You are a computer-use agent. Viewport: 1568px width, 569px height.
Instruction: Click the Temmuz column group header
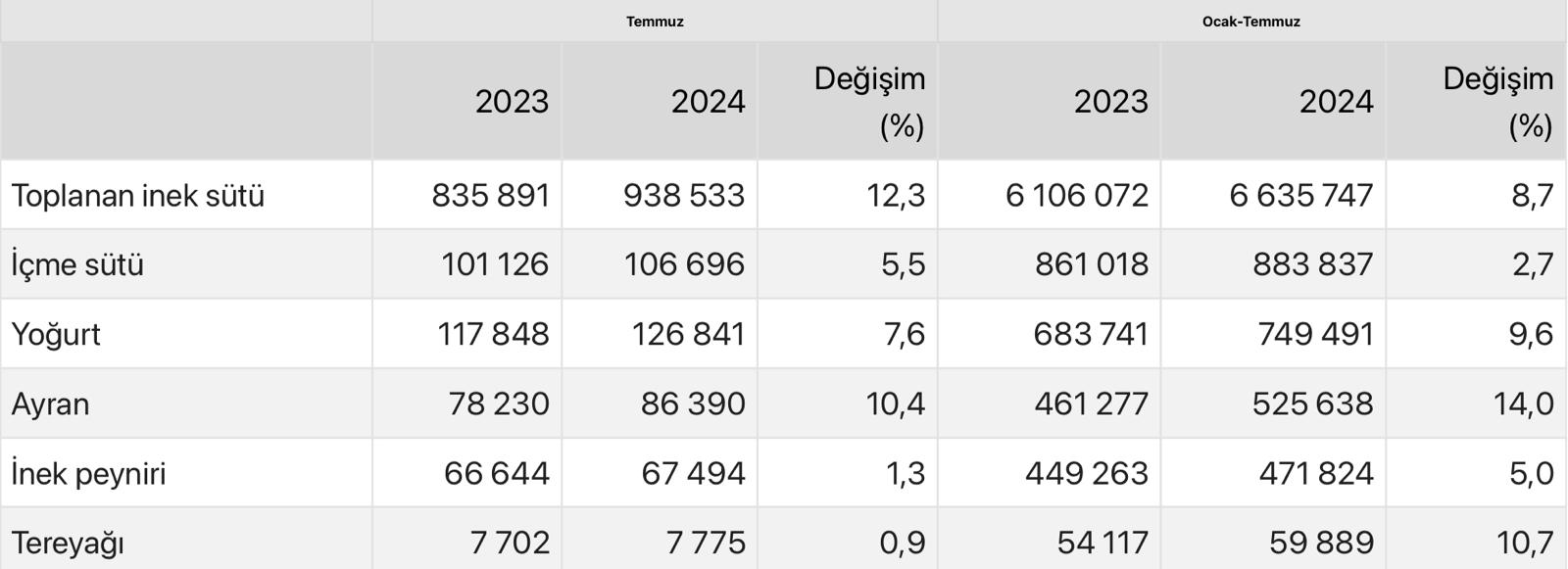(655, 22)
